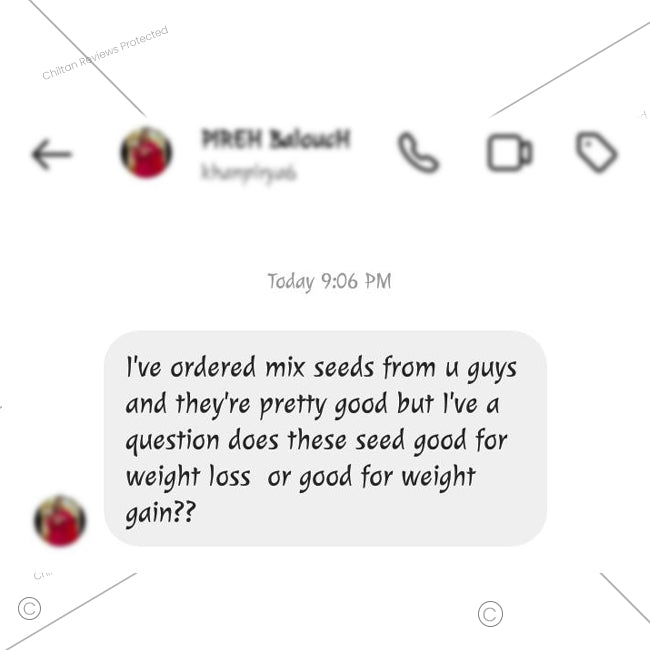Click the word "gain??" ending the message
The image size is (650, 650).
pos(160,513)
